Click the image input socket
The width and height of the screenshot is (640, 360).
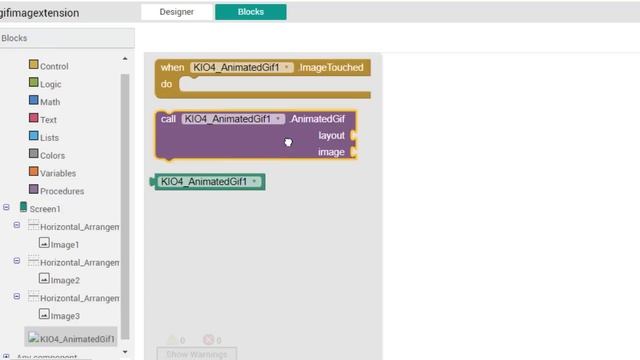354,152
